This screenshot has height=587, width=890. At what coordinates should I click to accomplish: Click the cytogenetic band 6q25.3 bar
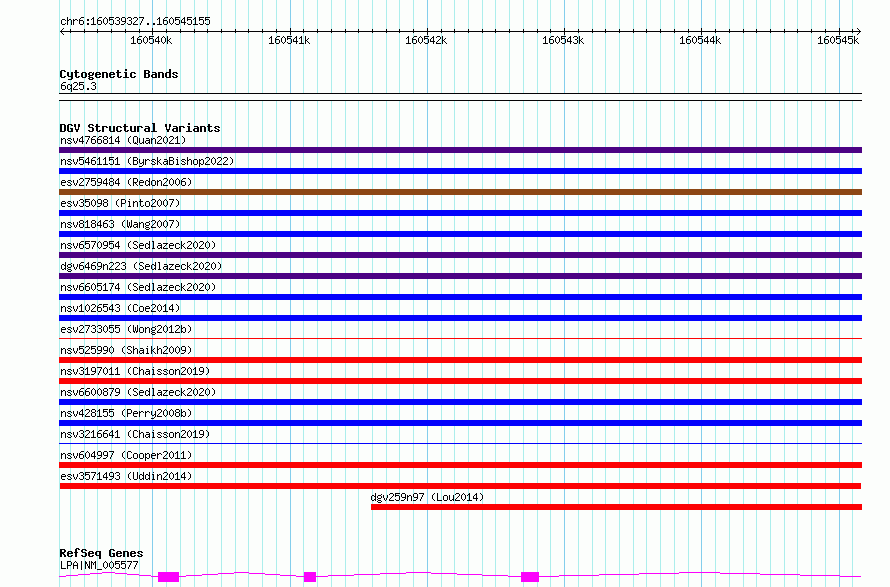tap(460, 97)
